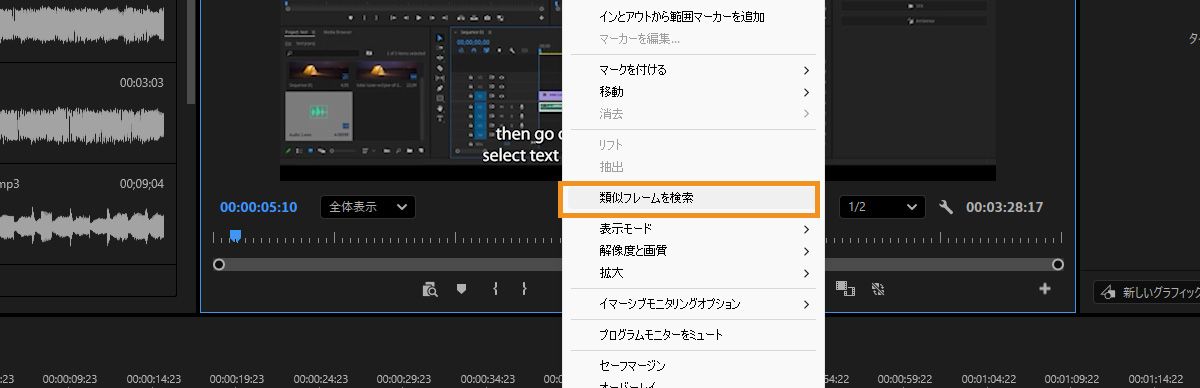Click the blue playhead on monitor ruler
This screenshot has width=1200, height=388.
pos(235,236)
